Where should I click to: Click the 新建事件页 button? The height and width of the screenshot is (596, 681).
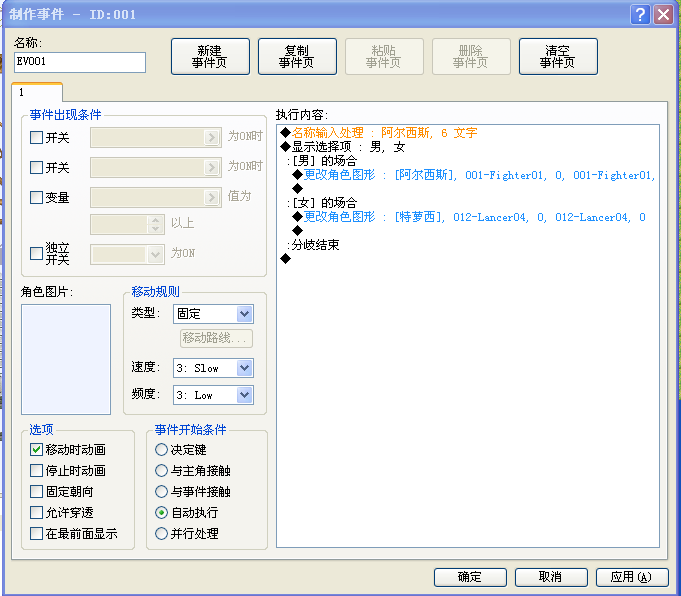210,56
